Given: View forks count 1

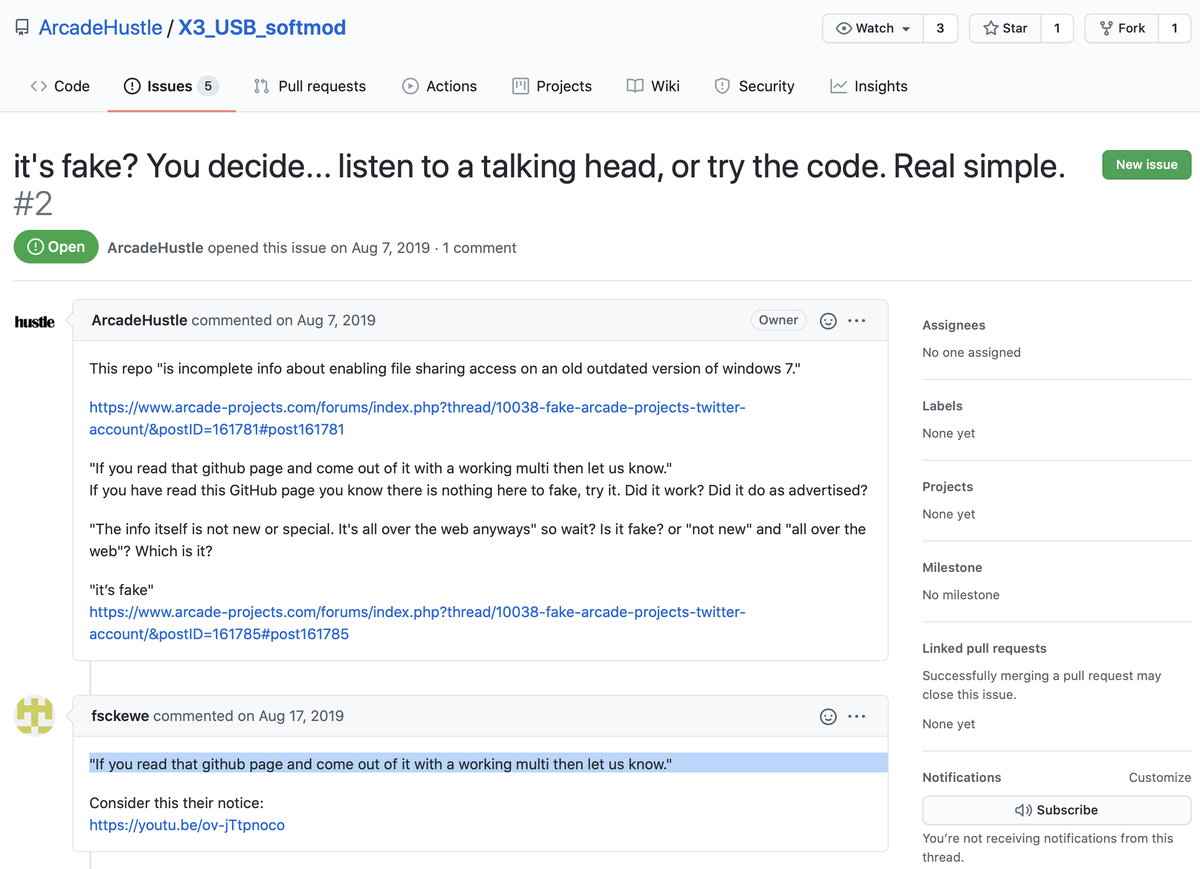Looking at the screenshot, I should 1175,28.
